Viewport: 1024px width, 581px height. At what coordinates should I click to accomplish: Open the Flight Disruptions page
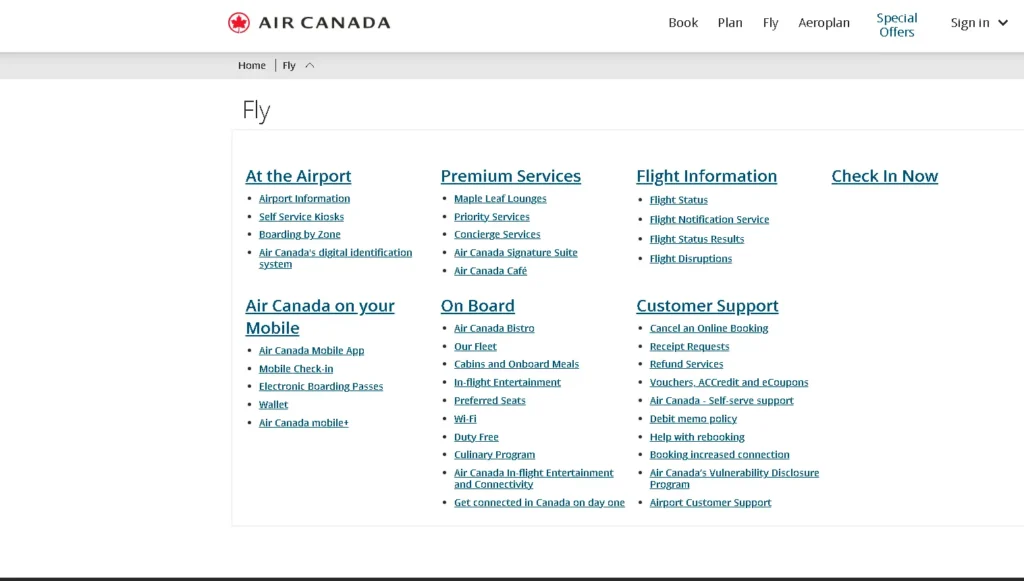tap(690, 258)
